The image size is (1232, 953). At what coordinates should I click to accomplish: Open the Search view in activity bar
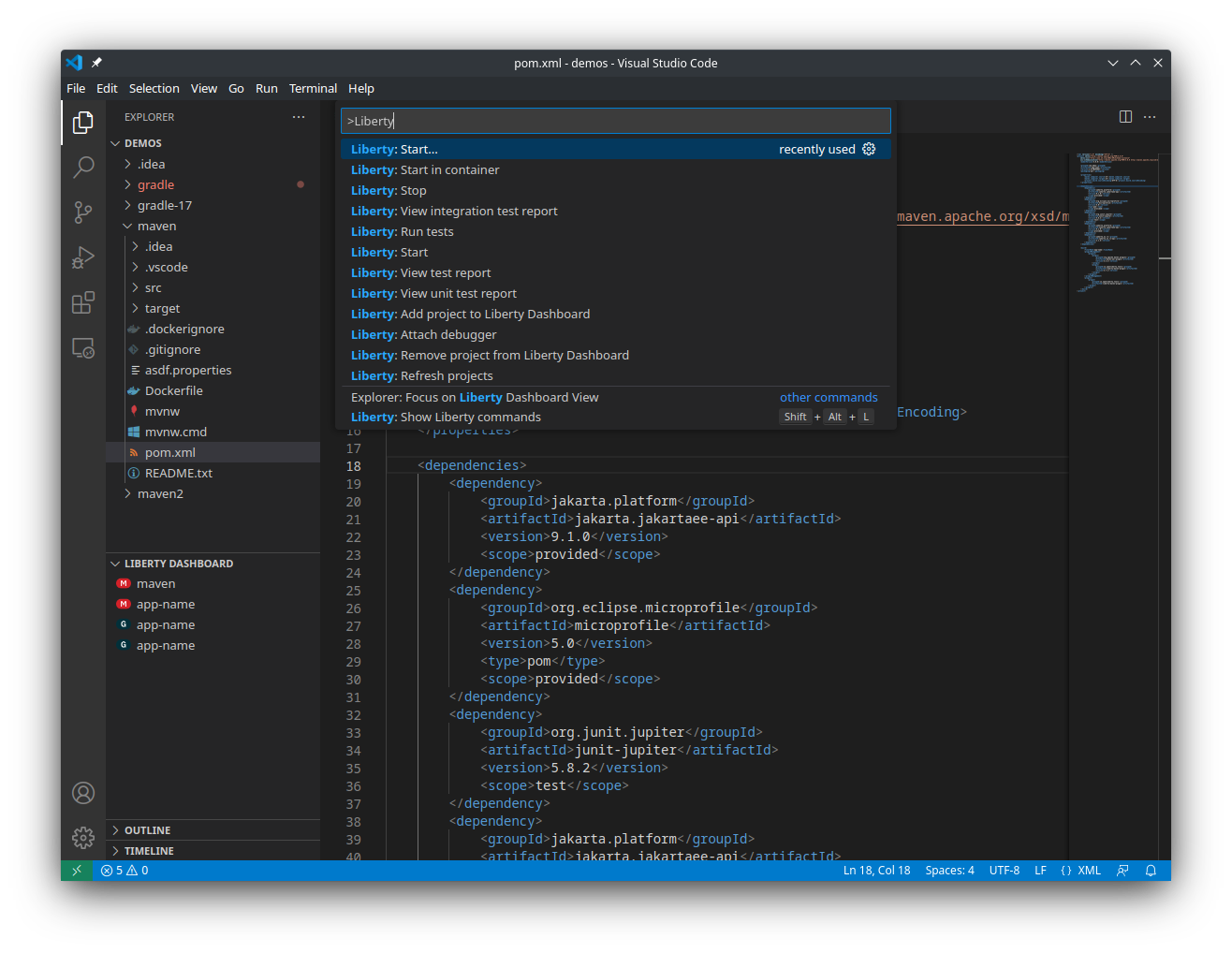pos(83,168)
